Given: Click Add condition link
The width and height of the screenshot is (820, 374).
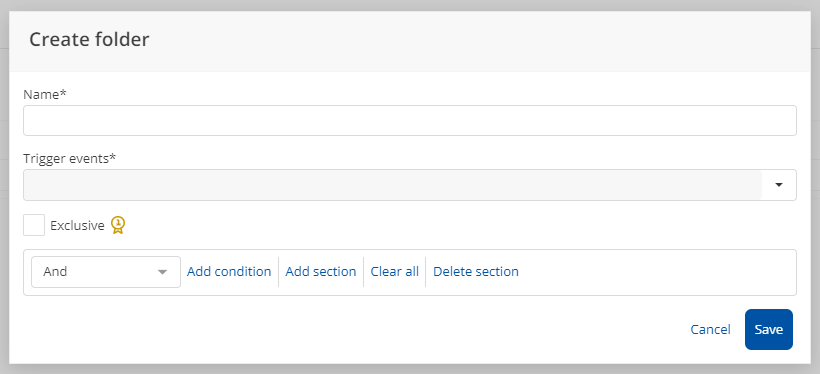Looking at the screenshot, I should (229, 271).
